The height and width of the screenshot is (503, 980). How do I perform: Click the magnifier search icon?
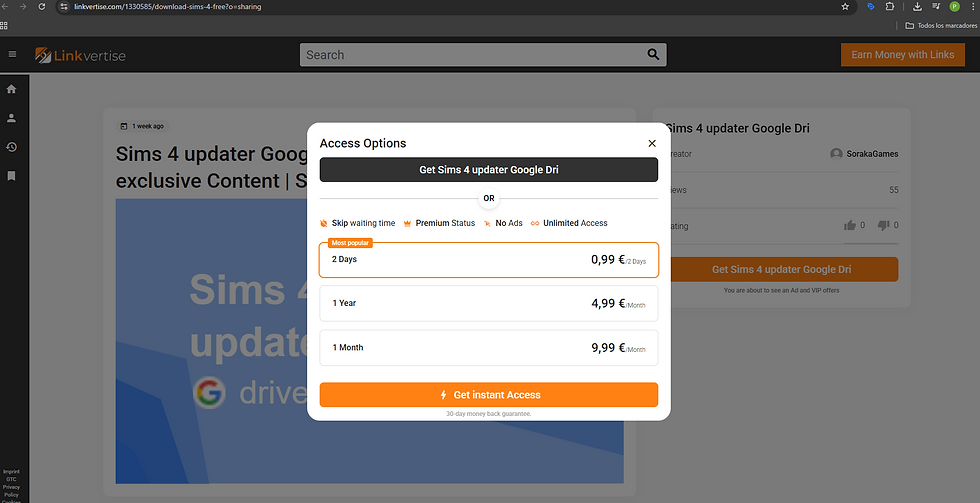pyautogui.click(x=653, y=54)
